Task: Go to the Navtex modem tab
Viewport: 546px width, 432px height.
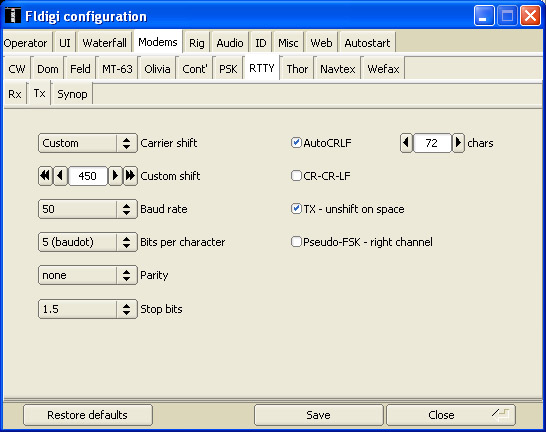Action: (x=338, y=69)
